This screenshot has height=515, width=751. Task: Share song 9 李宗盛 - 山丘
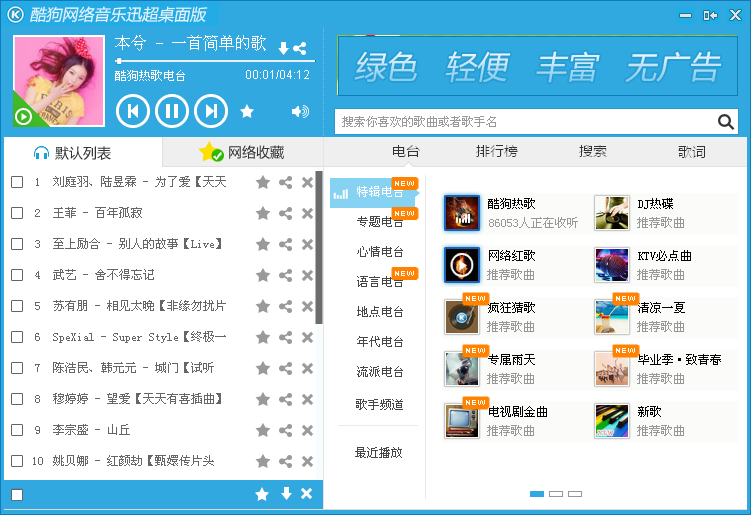click(x=285, y=430)
